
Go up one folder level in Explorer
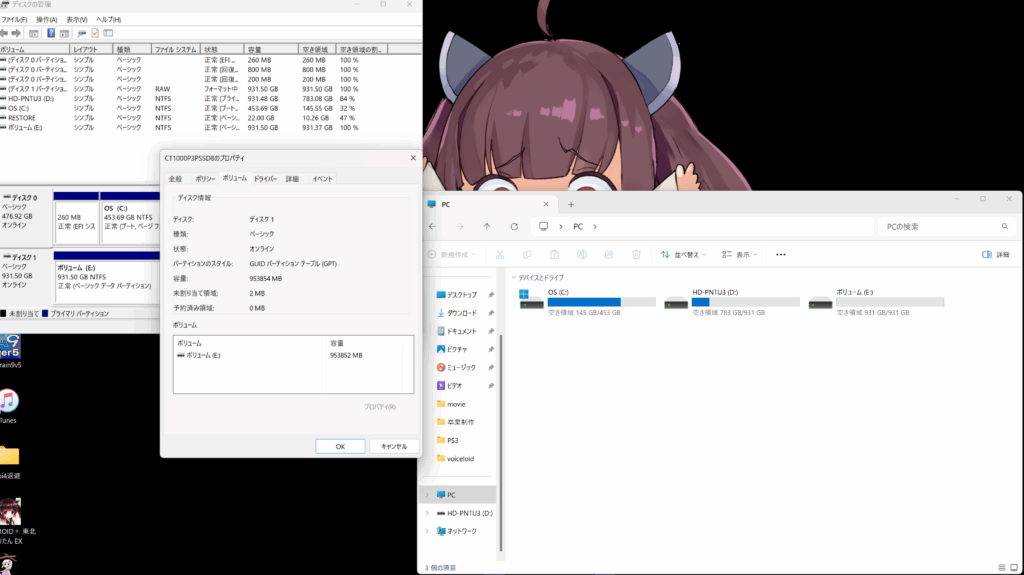click(x=487, y=227)
